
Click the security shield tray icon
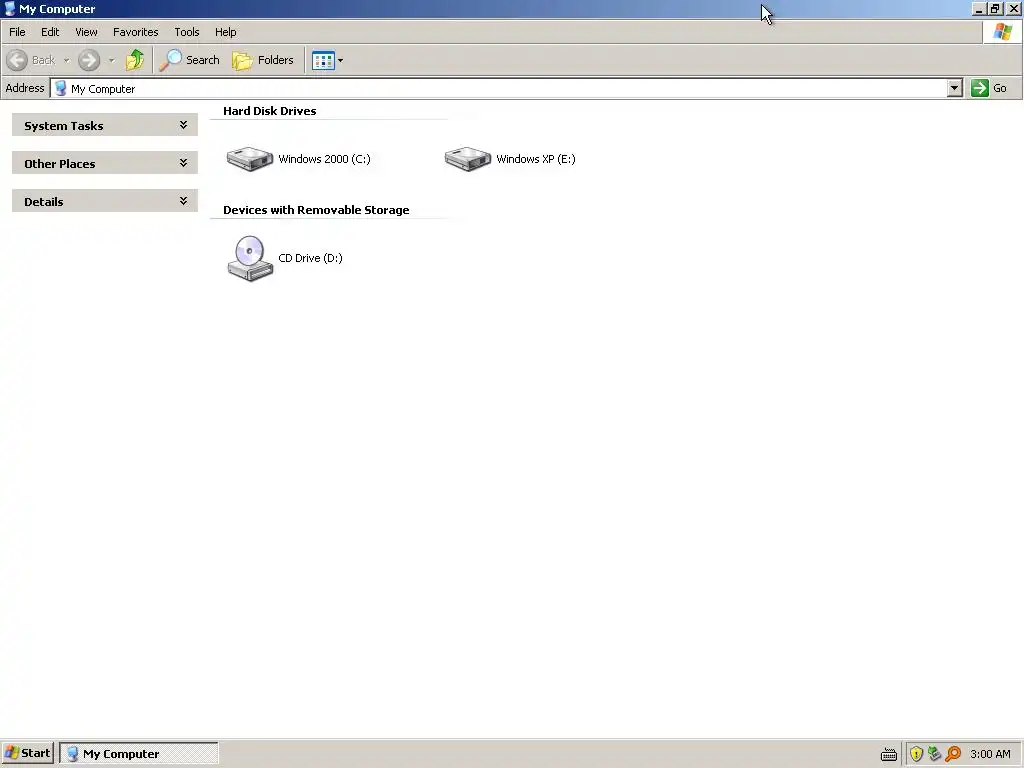[916, 754]
